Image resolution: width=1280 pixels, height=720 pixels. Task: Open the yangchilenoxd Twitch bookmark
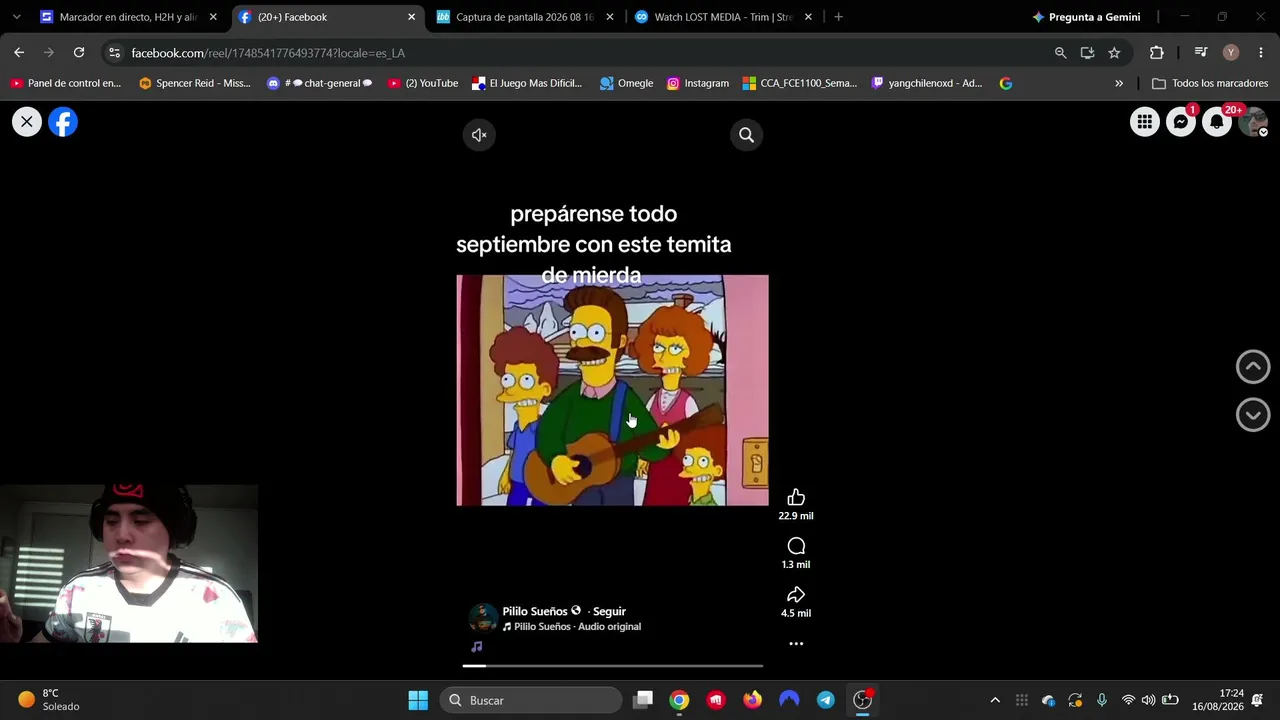pos(927,83)
